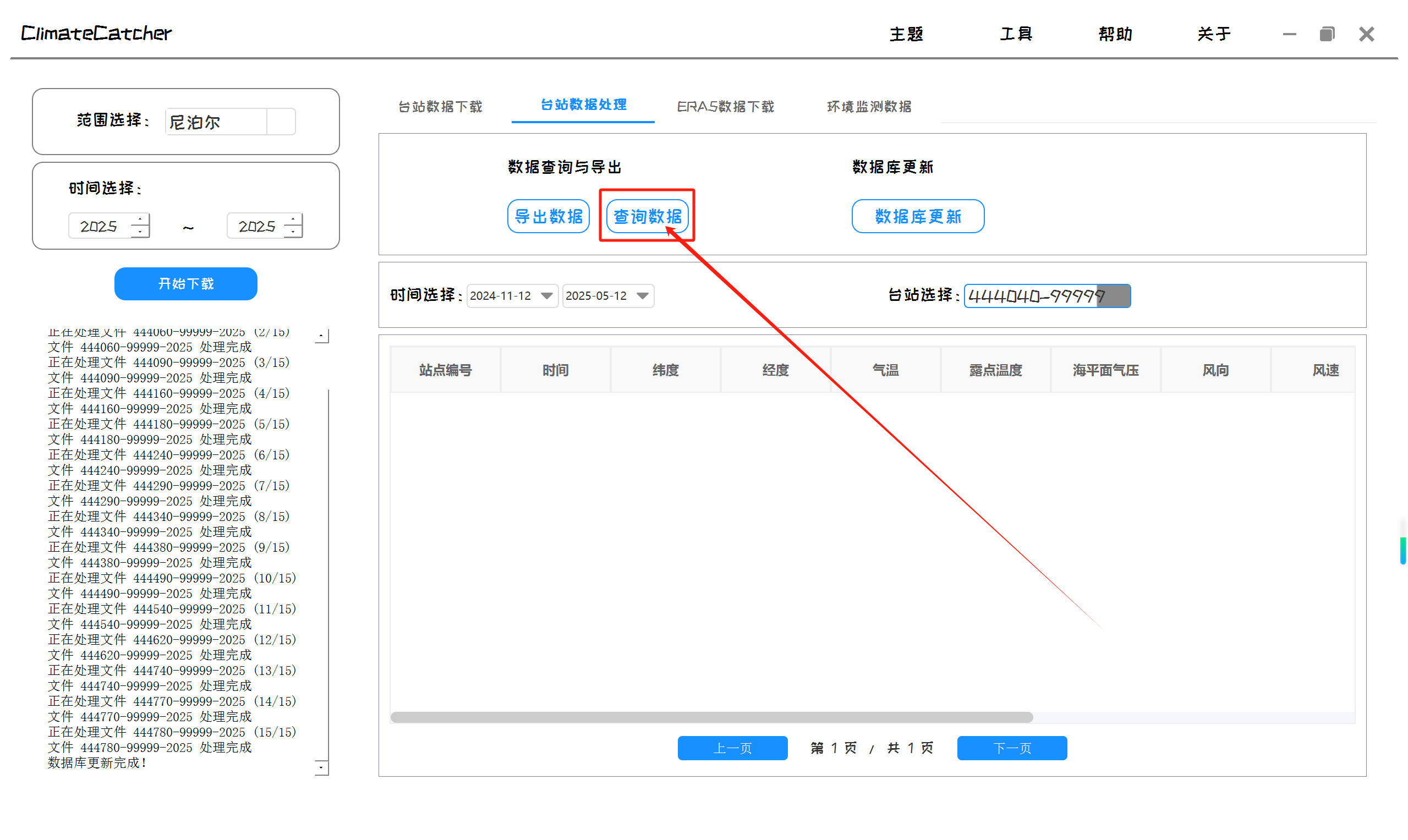This screenshot has width=1408, height=840.
Task: Increase the start year spinner value
Action: tap(140, 219)
